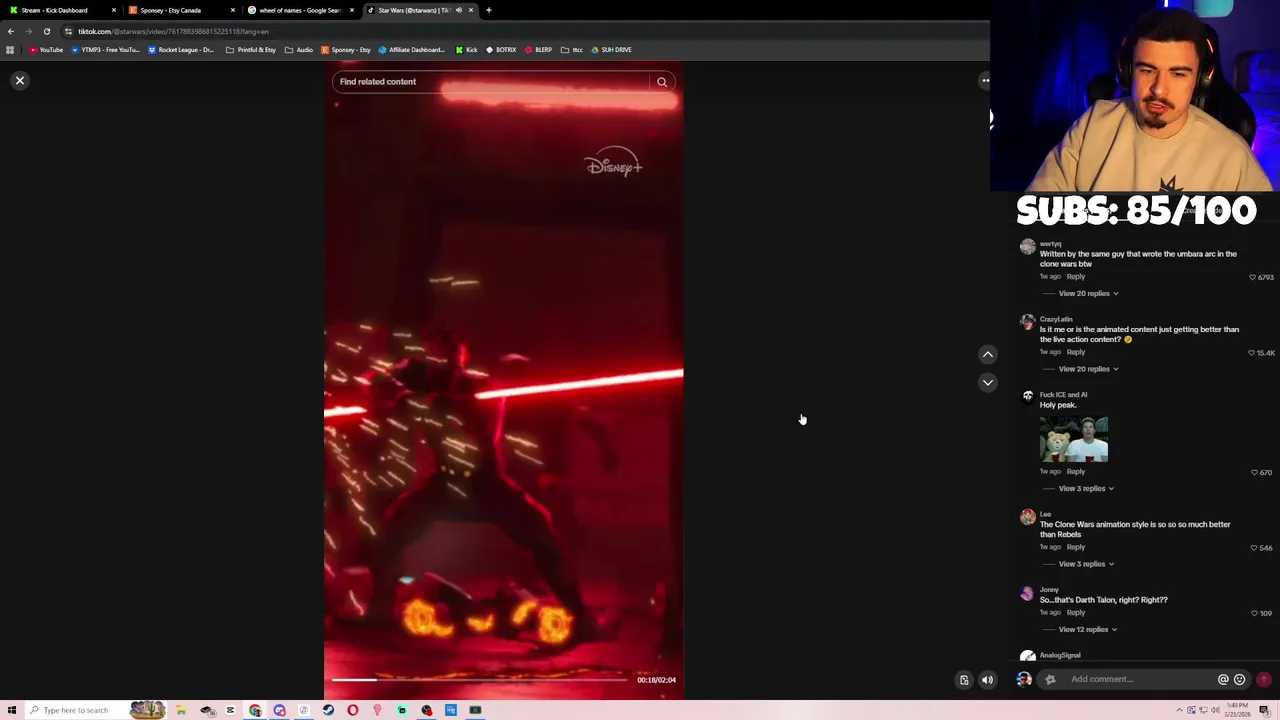Open the Audio bookmark folder

click(298, 50)
